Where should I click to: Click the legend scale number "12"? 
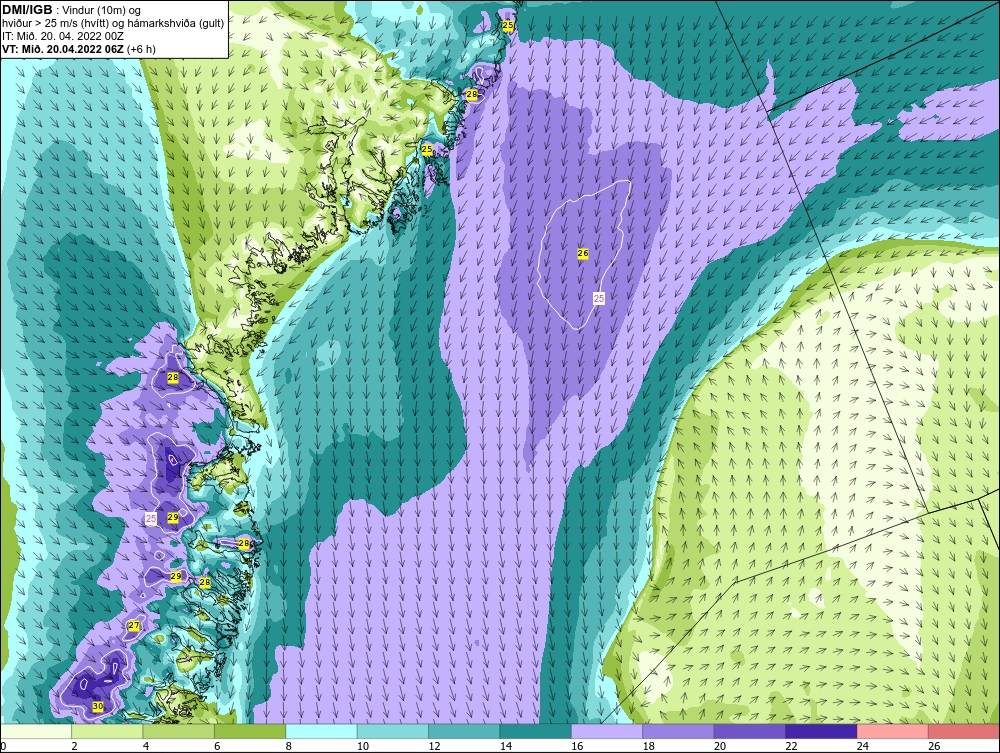[x=434, y=747]
